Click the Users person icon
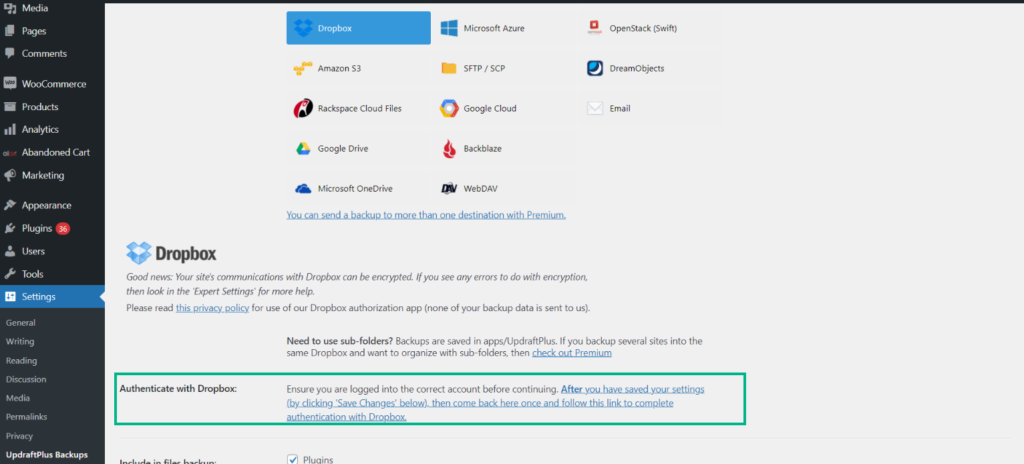 pos(10,251)
